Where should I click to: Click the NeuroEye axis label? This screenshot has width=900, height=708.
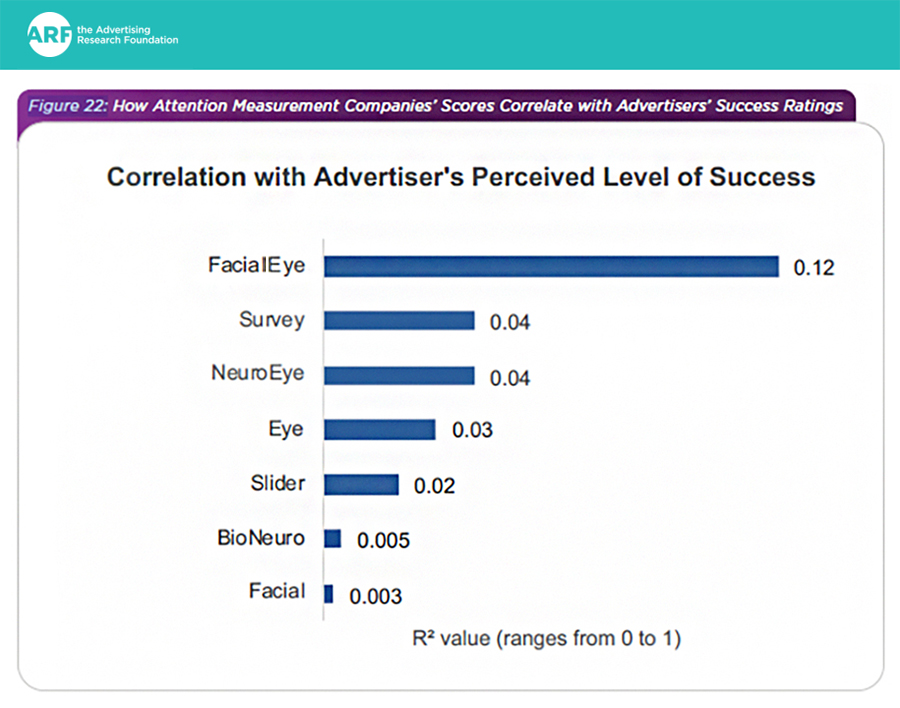[257, 375]
